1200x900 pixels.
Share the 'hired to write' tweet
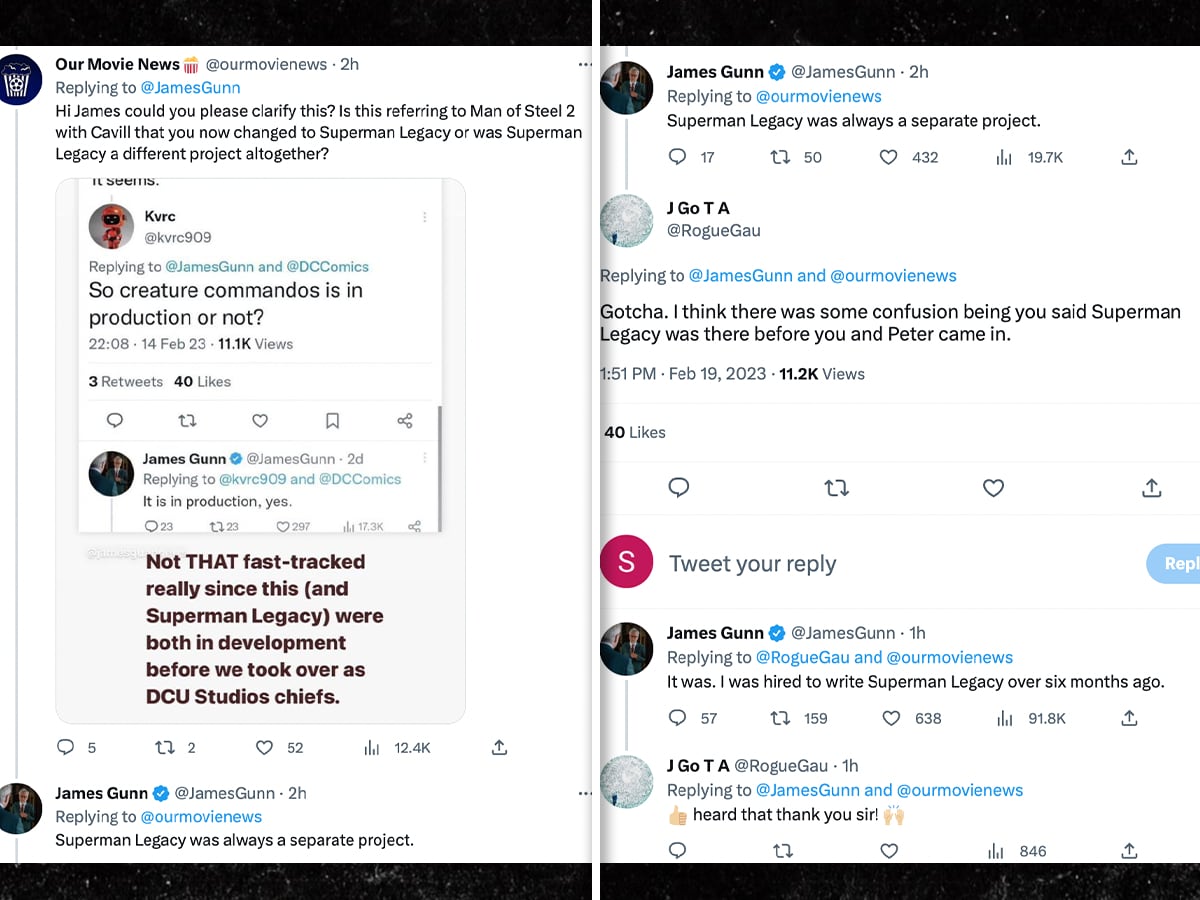coord(1129,718)
